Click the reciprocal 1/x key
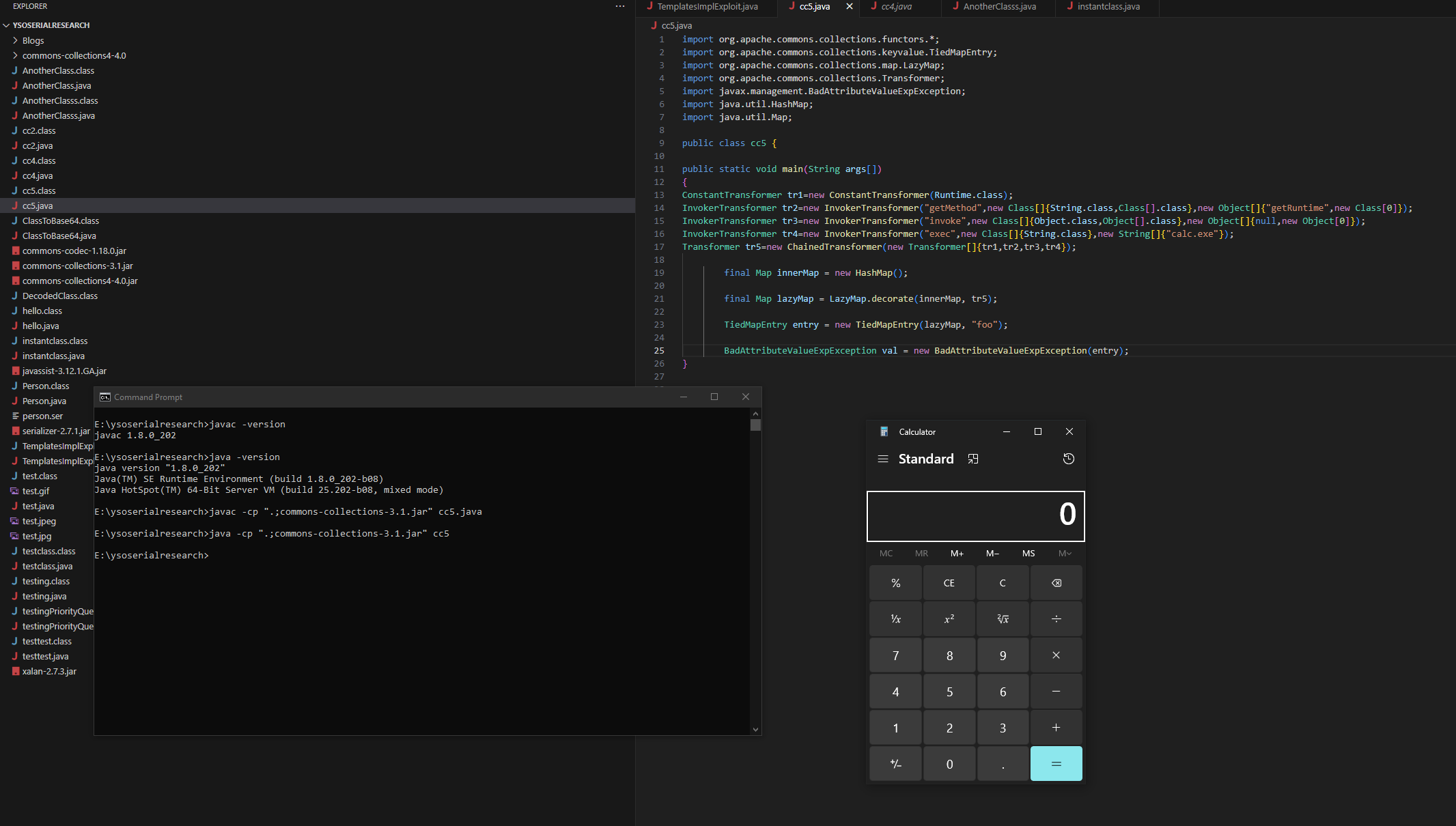 point(895,619)
